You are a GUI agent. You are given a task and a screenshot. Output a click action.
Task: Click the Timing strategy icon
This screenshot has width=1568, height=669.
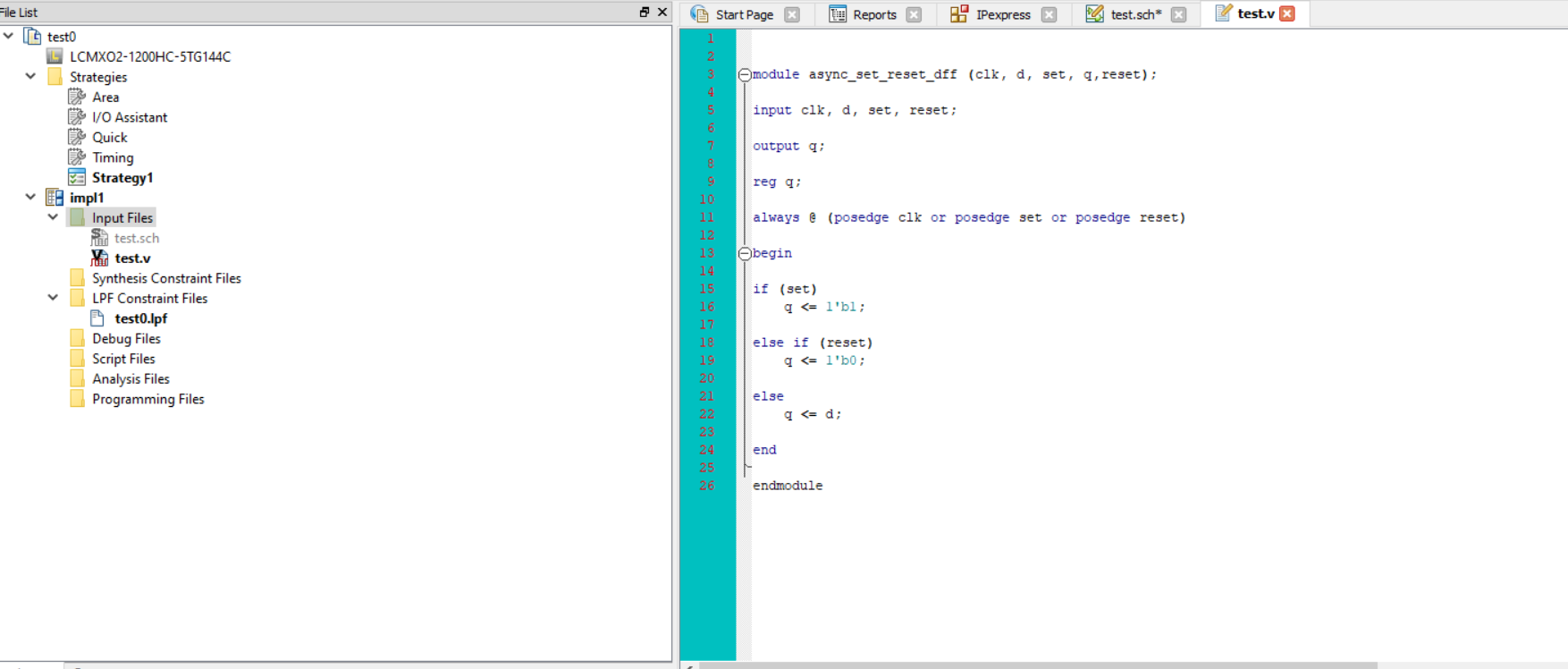(77, 157)
